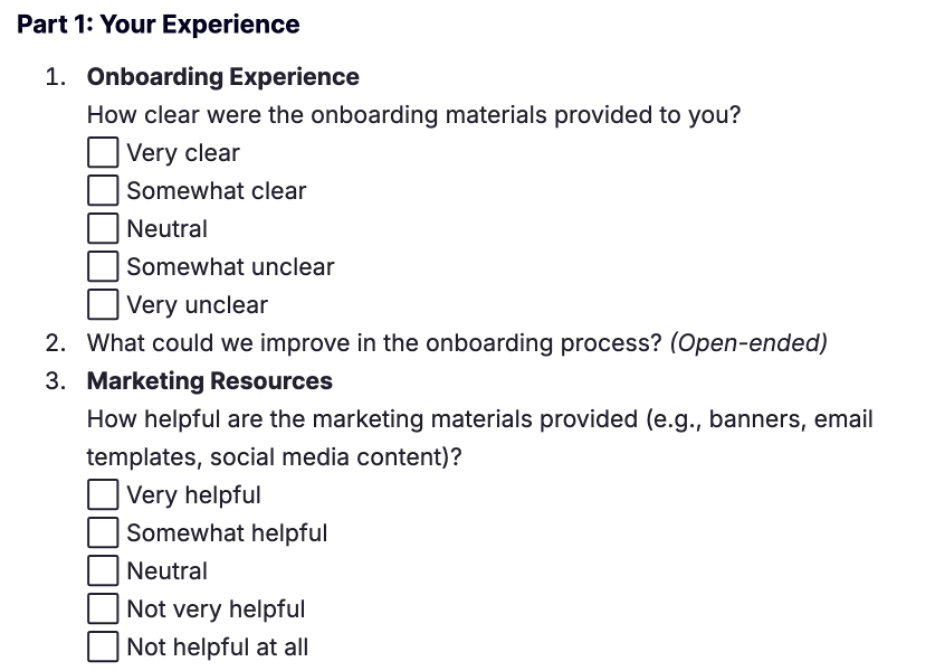The height and width of the screenshot is (672, 936).
Task: Tick the Somewhat helpful option
Action: 103,532
